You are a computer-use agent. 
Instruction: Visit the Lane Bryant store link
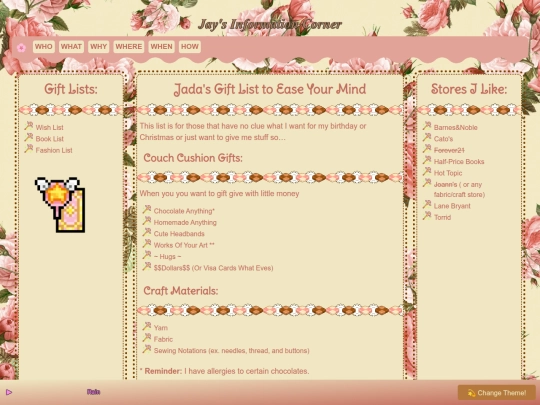point(452,206)
